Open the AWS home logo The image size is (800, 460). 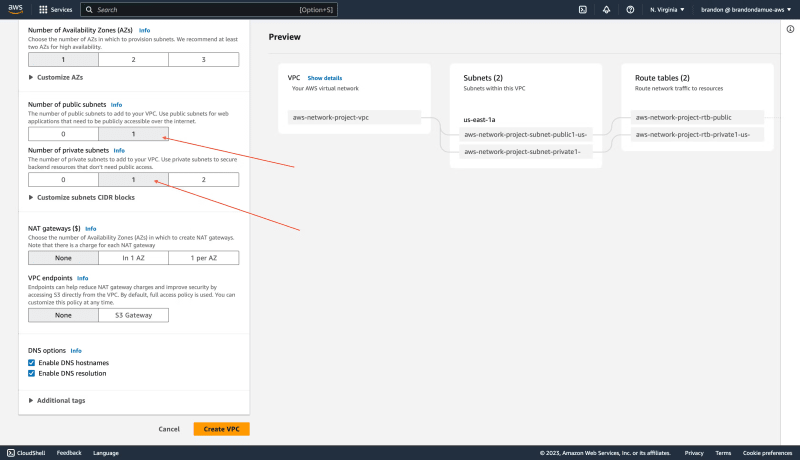(x=15, y=9)
